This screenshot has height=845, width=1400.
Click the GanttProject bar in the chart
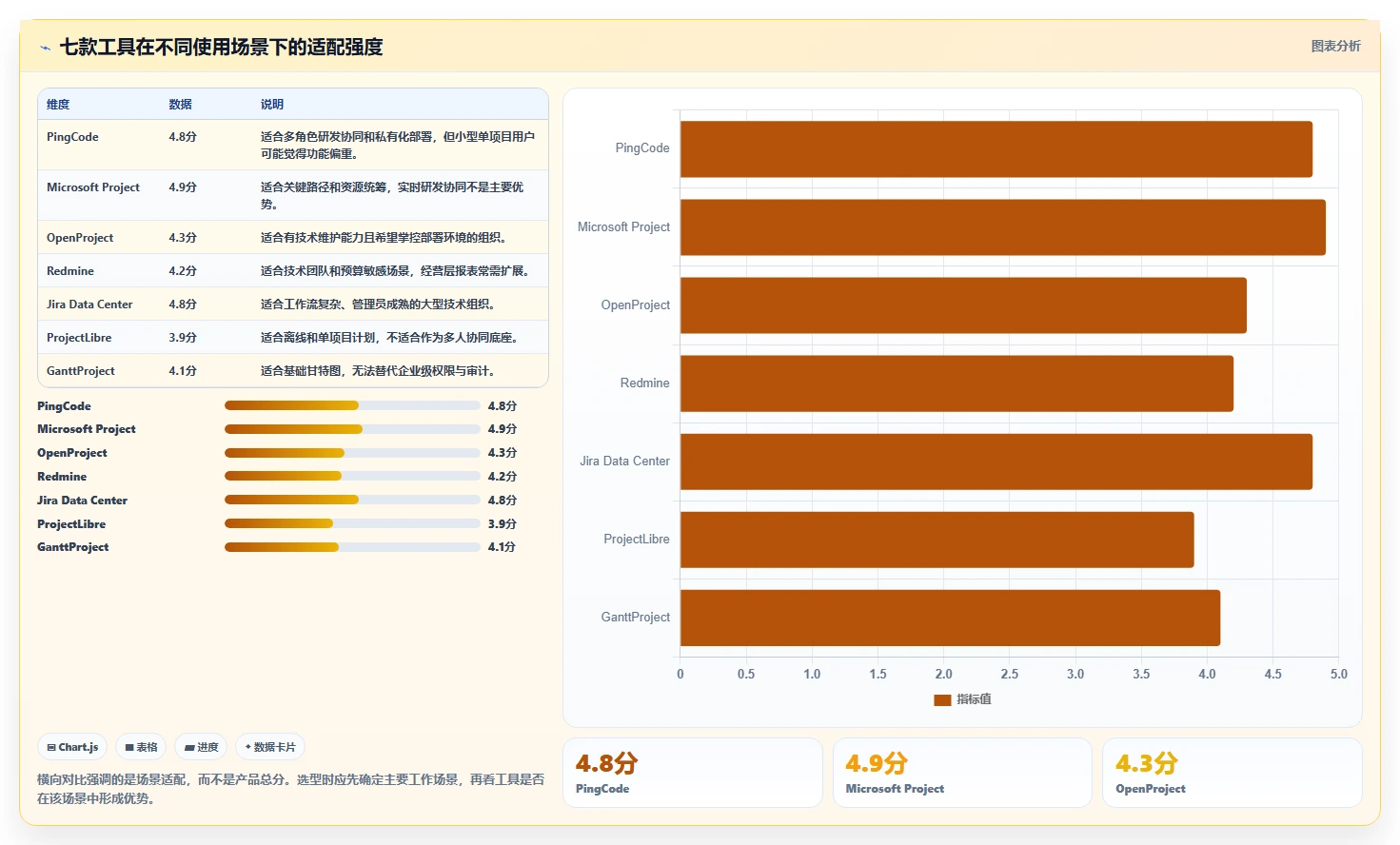(x=950, y=618)
